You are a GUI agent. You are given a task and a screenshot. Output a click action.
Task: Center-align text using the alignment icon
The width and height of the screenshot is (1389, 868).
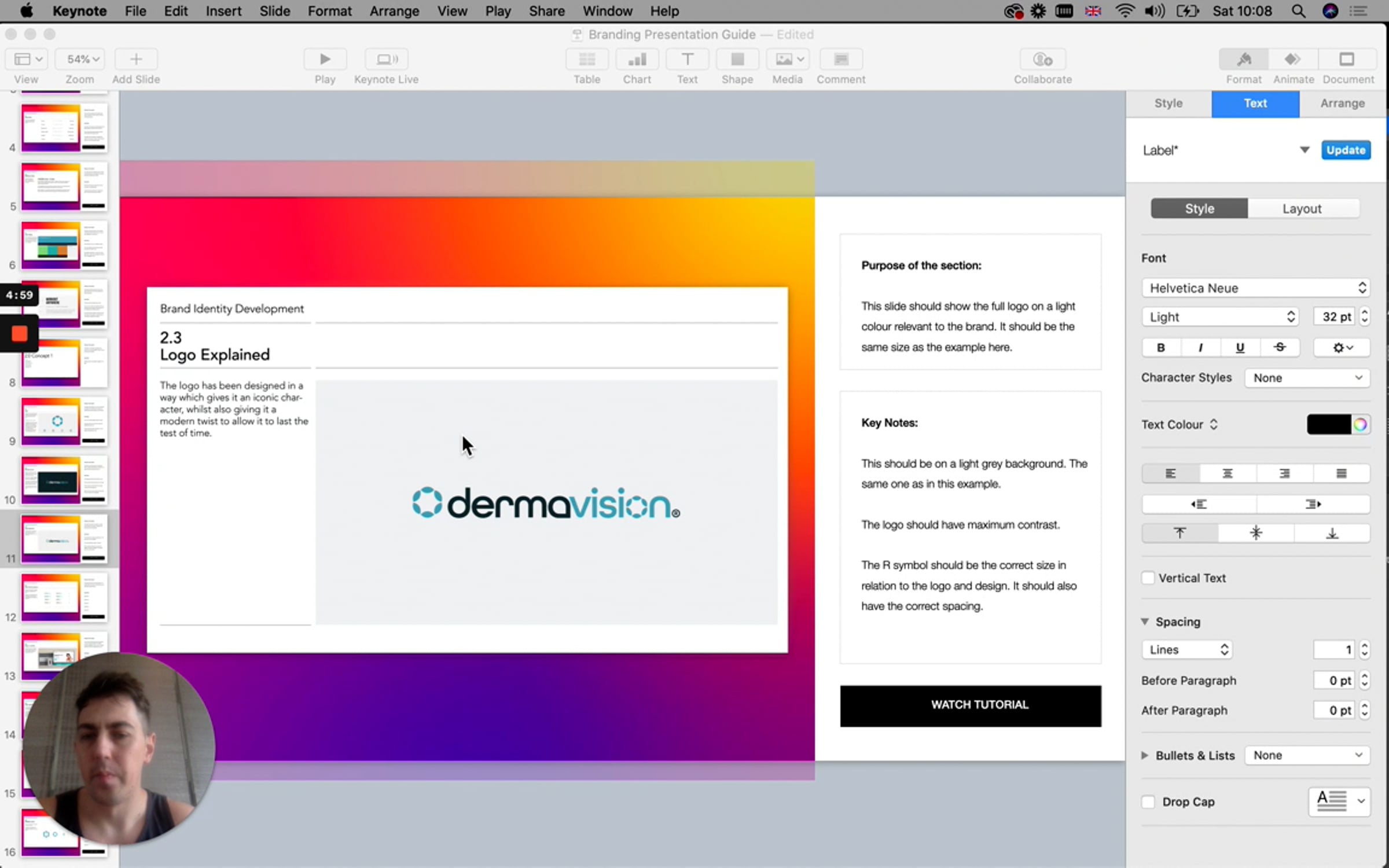[1227, 473]
